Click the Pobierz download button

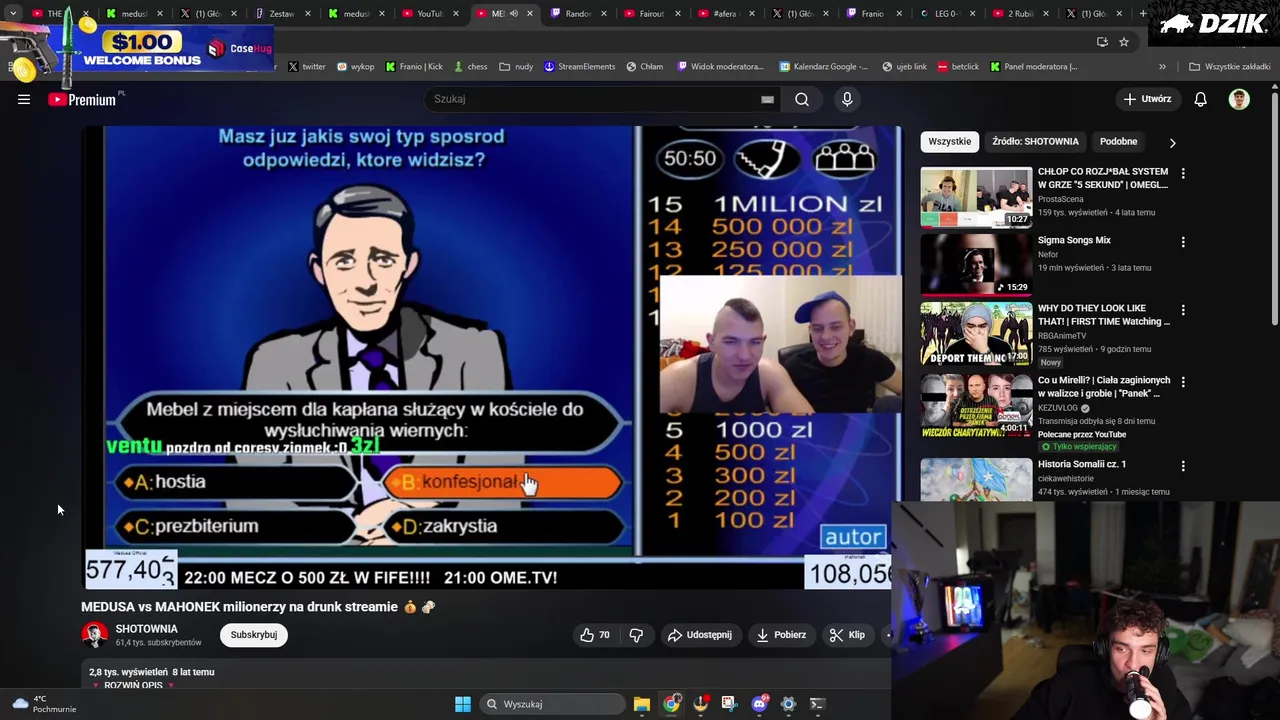pos(781,635)
